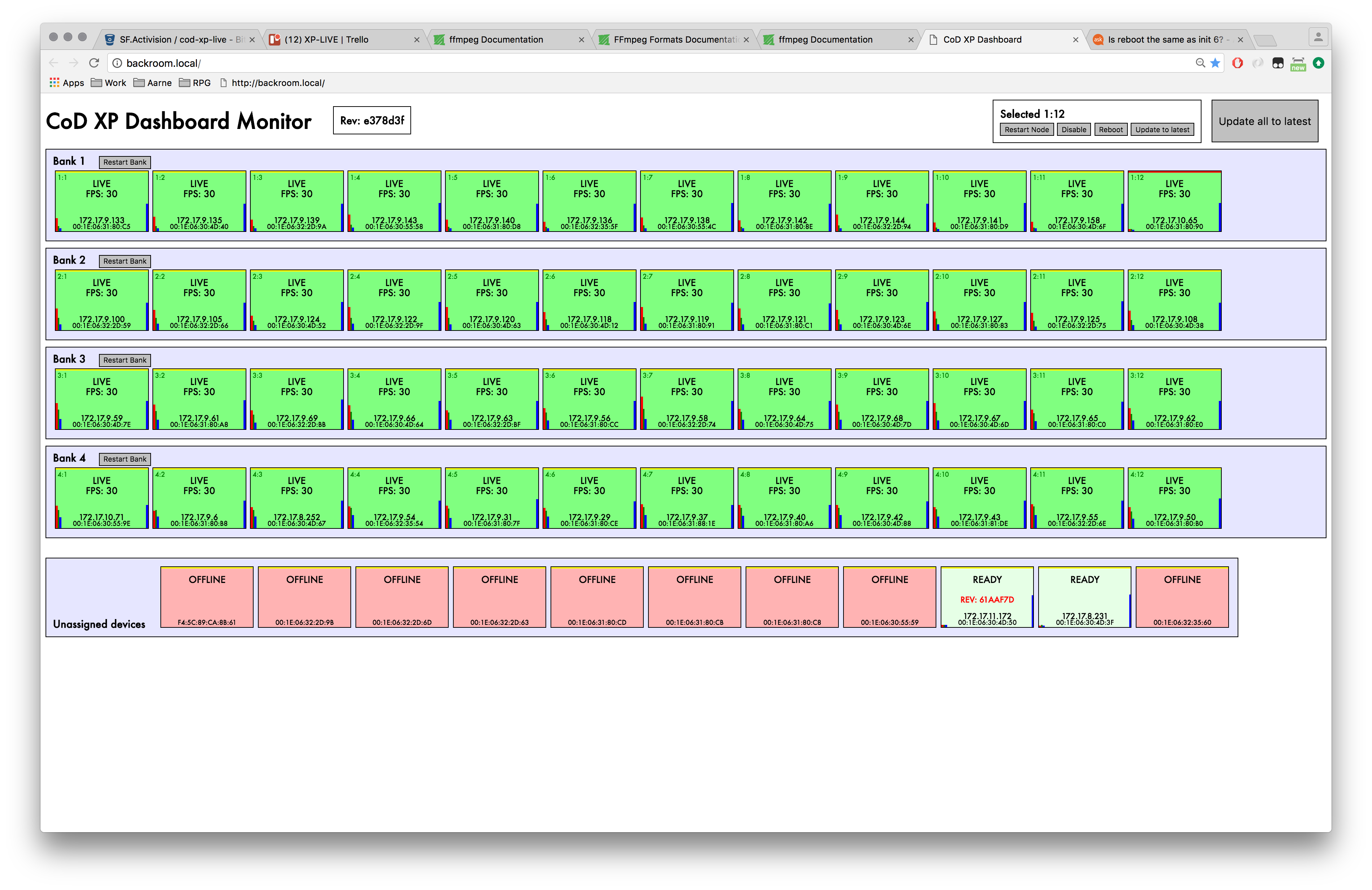Viewport: 1372px width, 890px height.
Task: Close the SF.Activision cod-xp-live tab
Action: [x=252, y=40]
